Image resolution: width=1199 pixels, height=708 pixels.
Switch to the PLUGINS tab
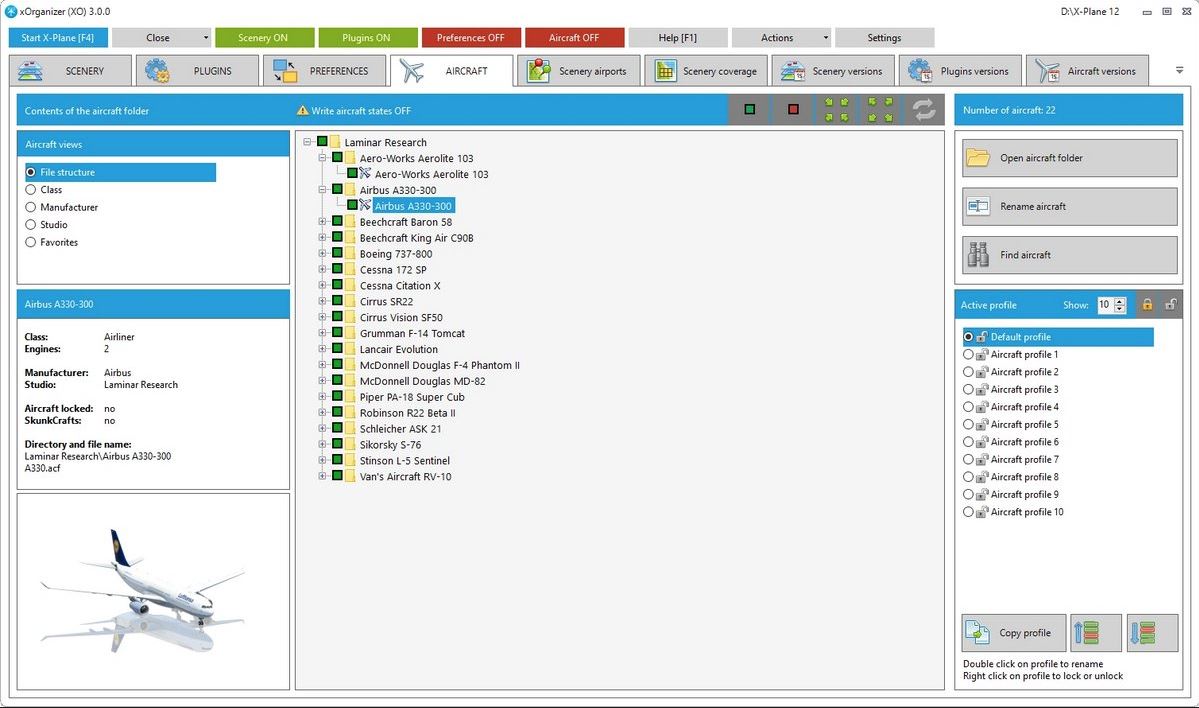point(197,70)
